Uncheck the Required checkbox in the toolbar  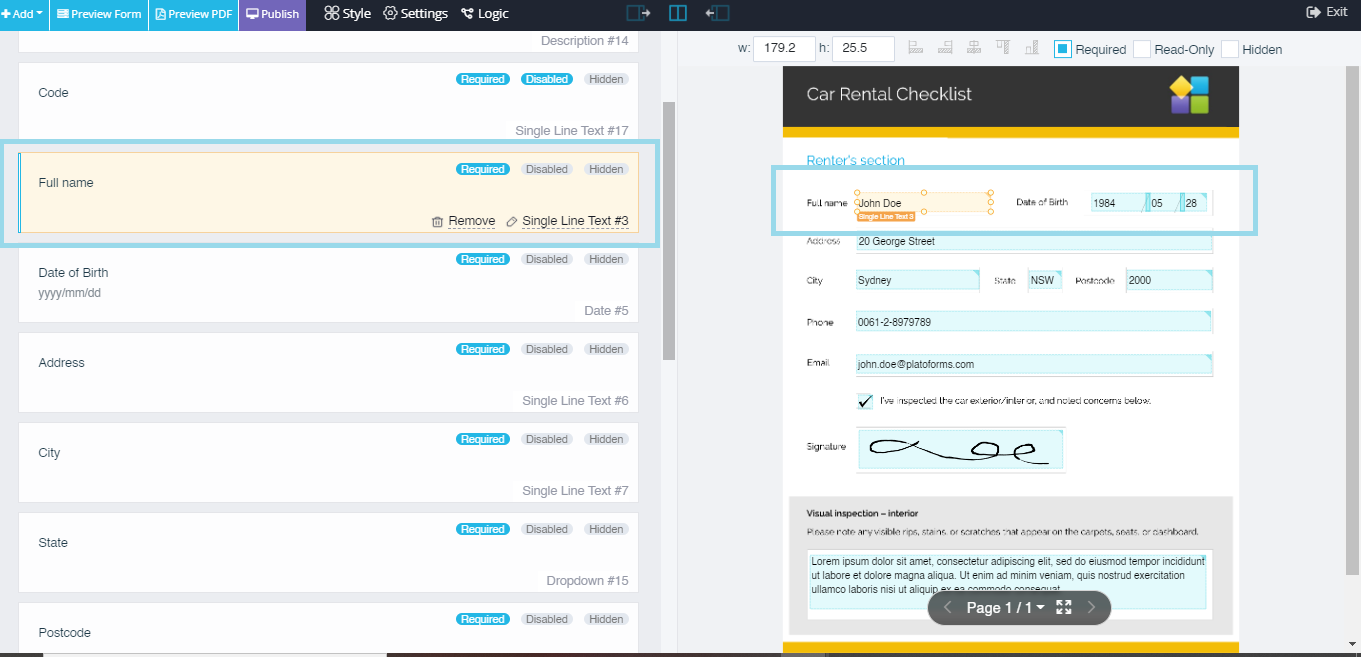[1063, 49]
